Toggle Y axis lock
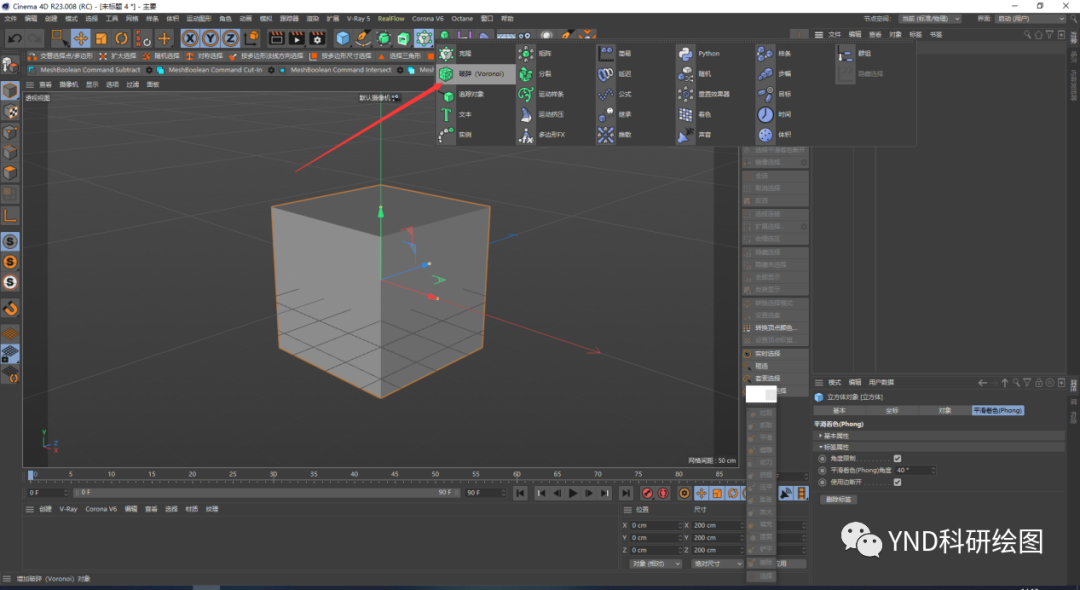The image size is (1080, 590). click(x=210, y=39)
